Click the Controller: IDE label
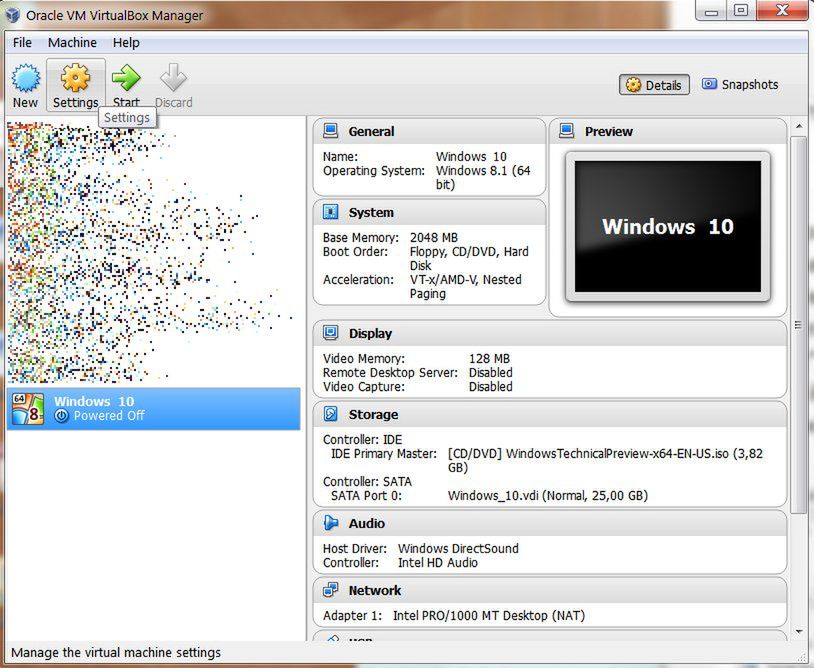This screenshot has height=668, width=814. pos(362,440)
